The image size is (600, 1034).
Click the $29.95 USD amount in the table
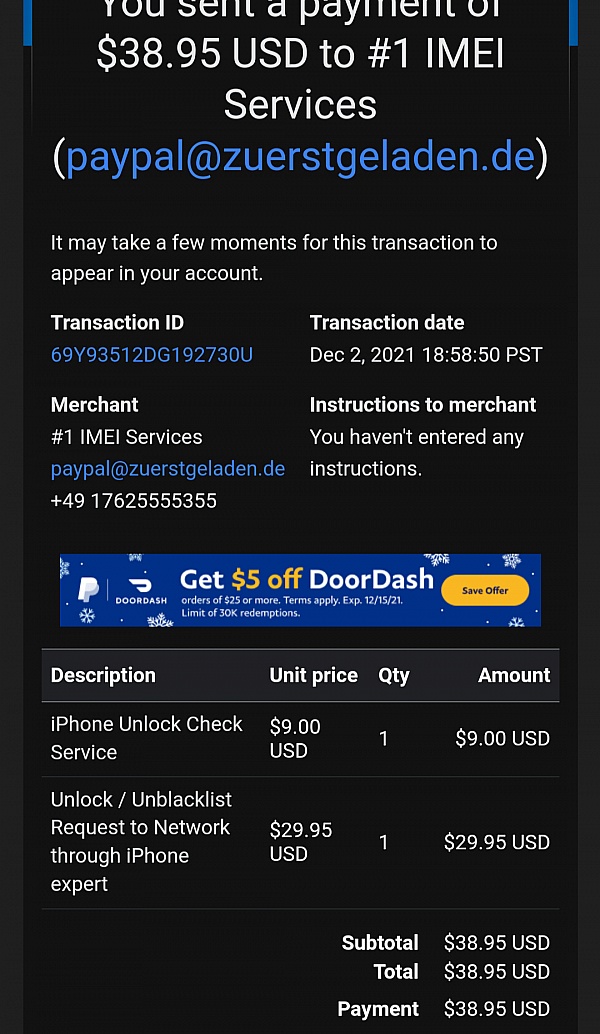496,842
